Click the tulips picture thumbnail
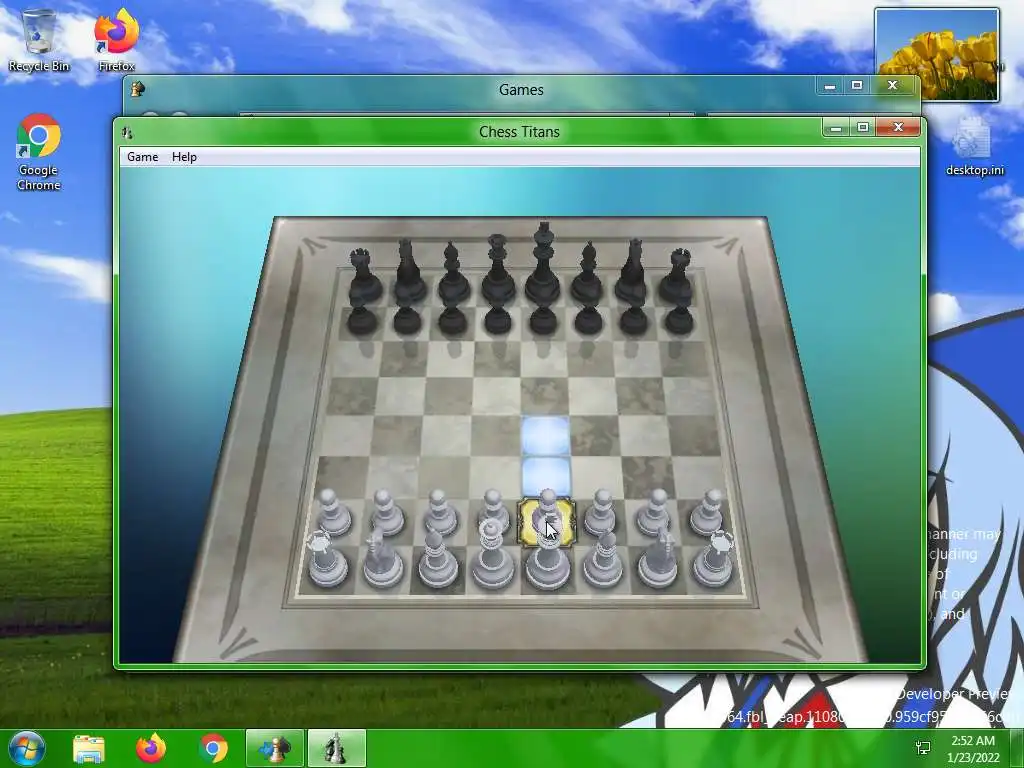The width and height of the screenshot is (1024, 768). click(x=936, y=55)
